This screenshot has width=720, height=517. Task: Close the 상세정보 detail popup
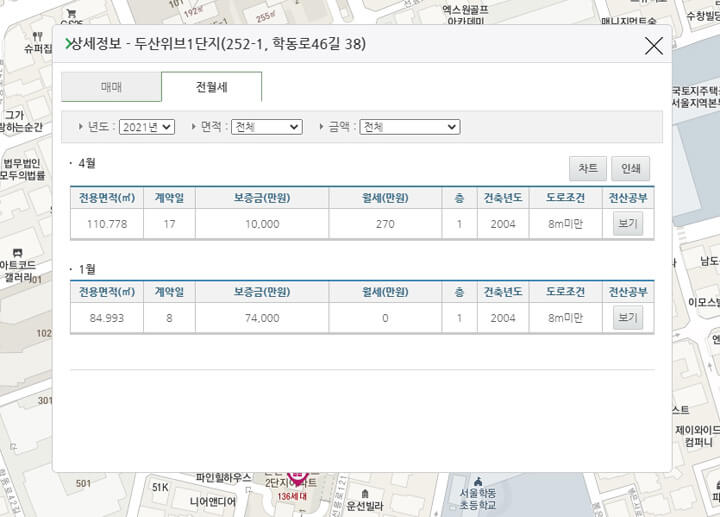(653, 46)
